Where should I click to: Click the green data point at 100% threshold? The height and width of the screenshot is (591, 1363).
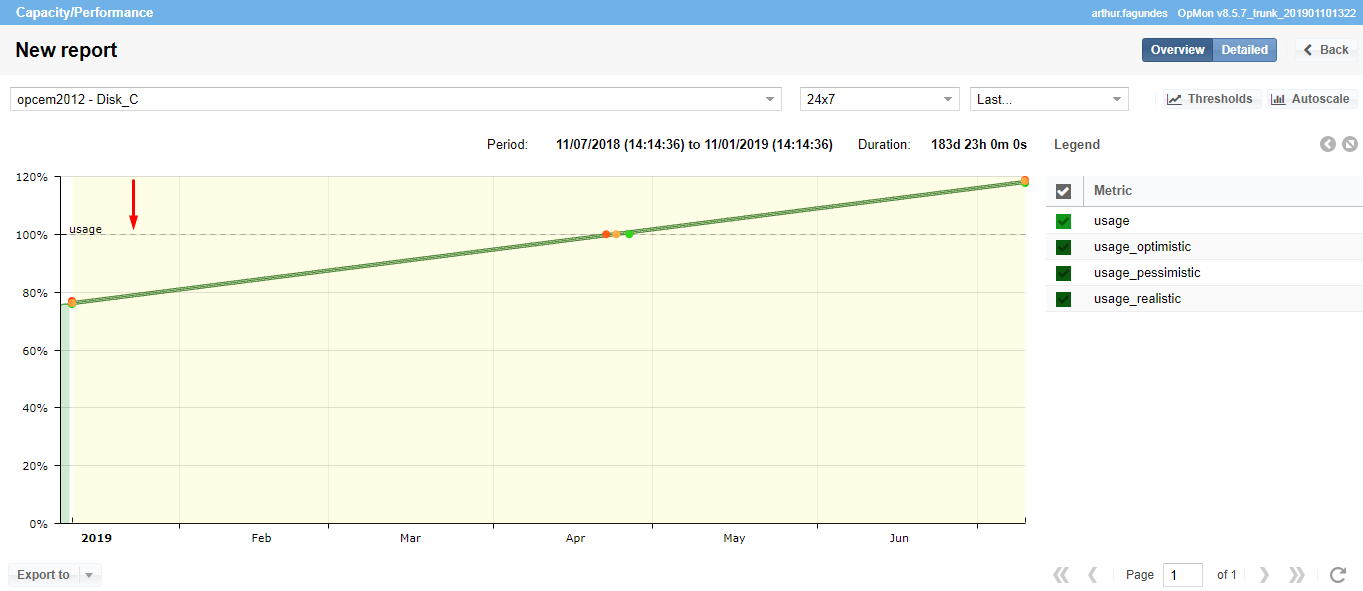(629, 234)
